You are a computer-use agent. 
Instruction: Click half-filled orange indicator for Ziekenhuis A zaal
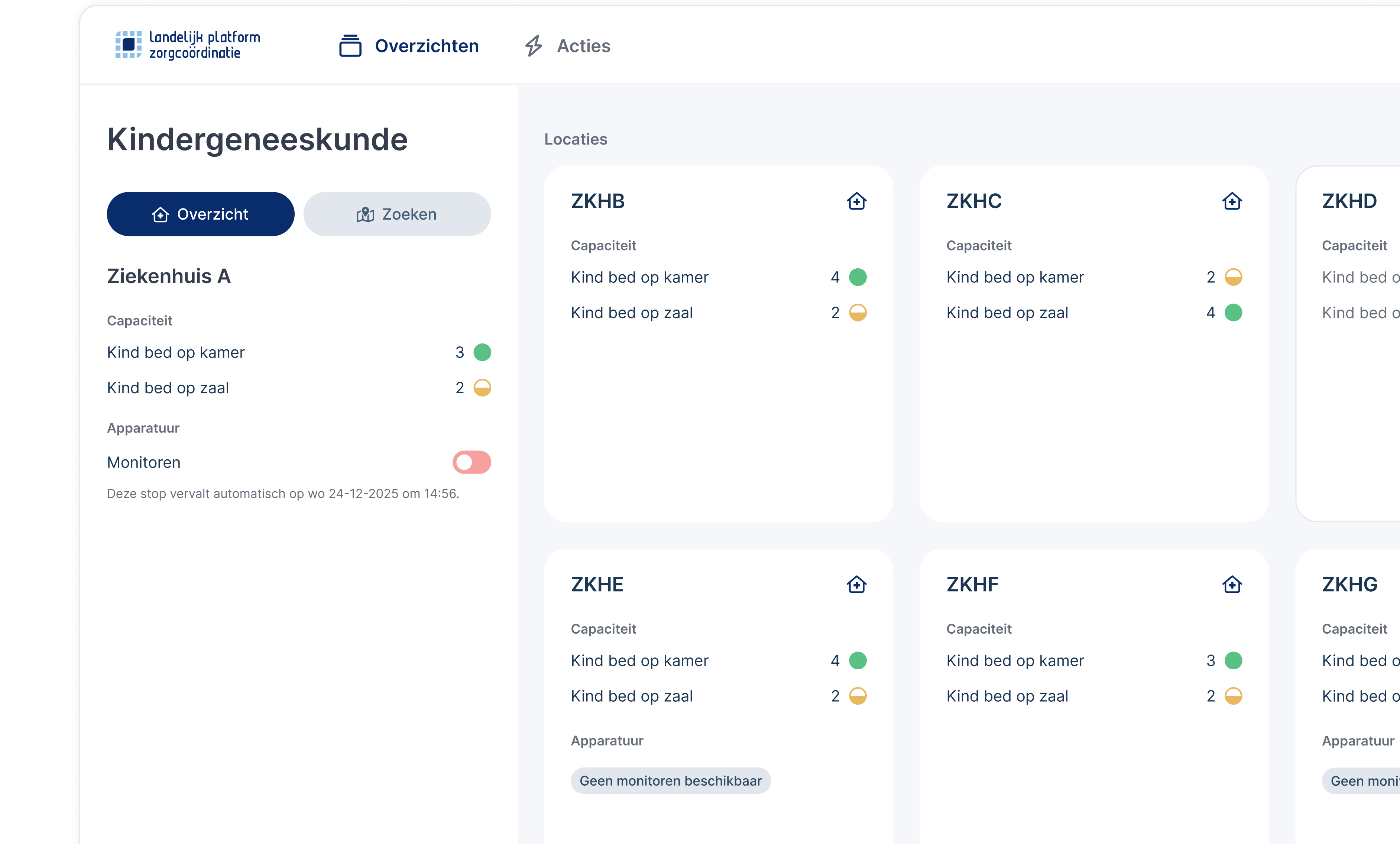tap(482, 388)
